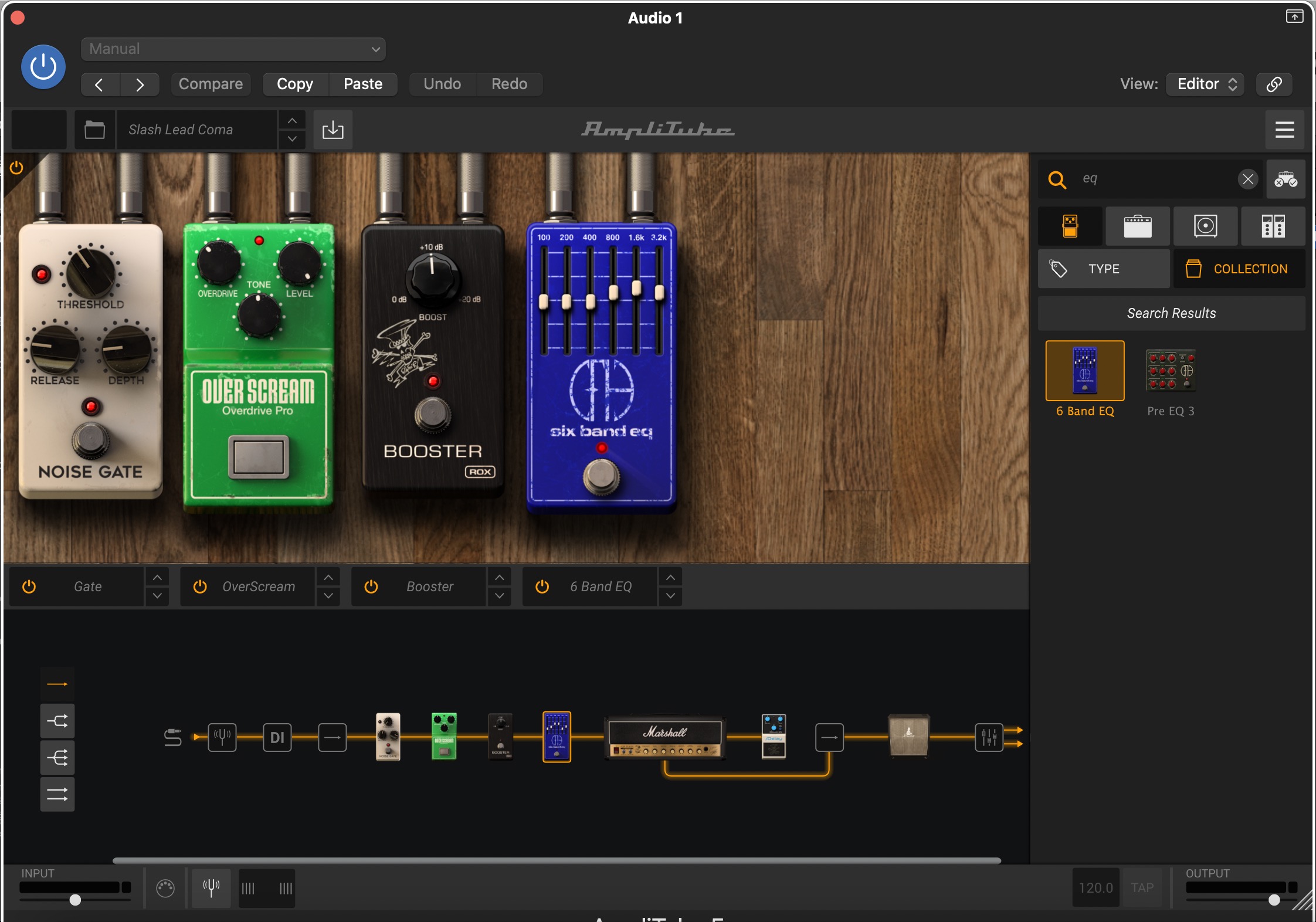Click the INPUT level slider
The width and height of the screenshot is (1316, 922).
click(75, 900)
